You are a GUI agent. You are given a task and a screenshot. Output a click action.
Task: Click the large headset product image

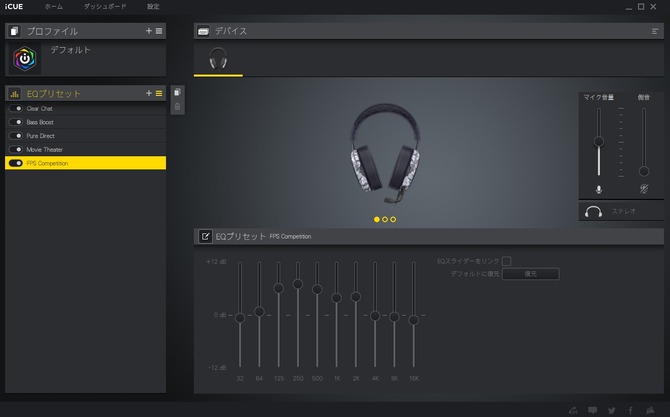point(385,153)
